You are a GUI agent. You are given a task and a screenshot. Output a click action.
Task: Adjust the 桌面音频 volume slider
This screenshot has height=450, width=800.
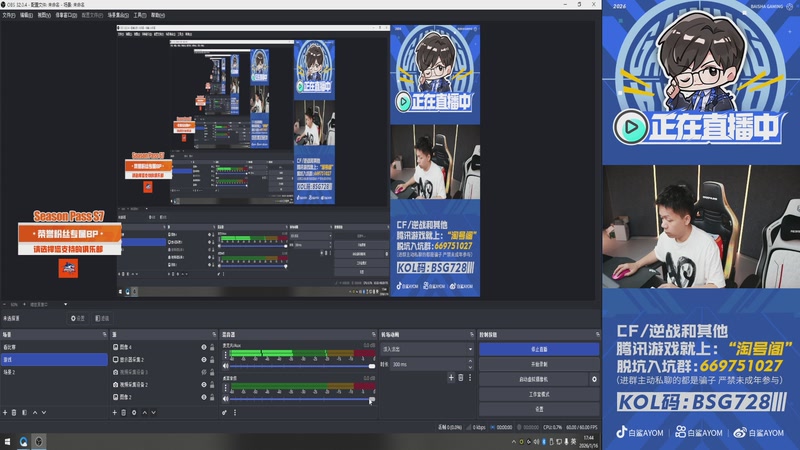coord(302,399)
